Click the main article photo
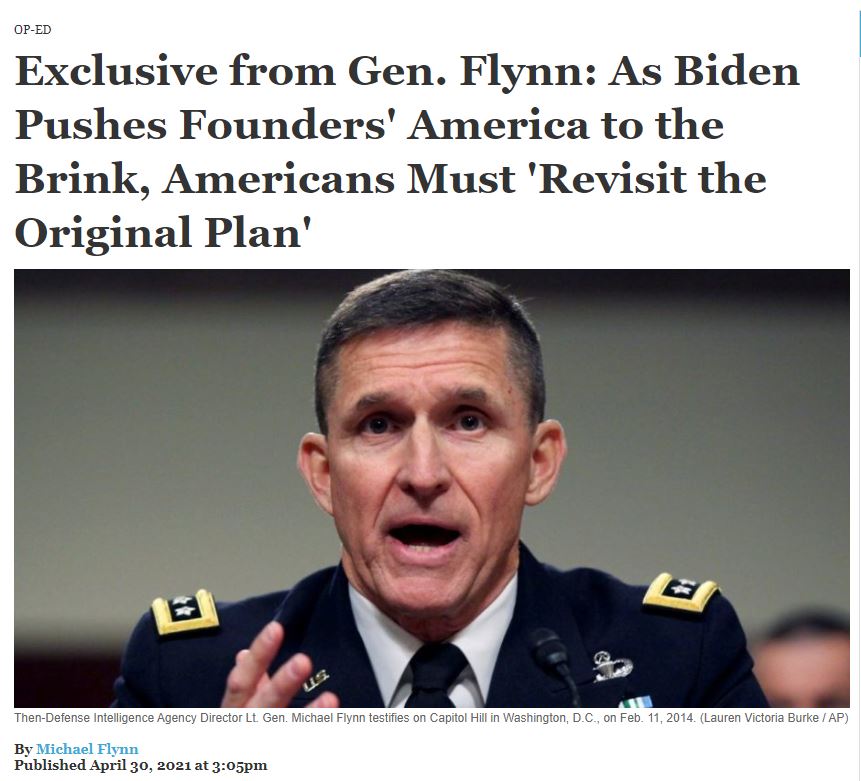 [x=432, y=488]
